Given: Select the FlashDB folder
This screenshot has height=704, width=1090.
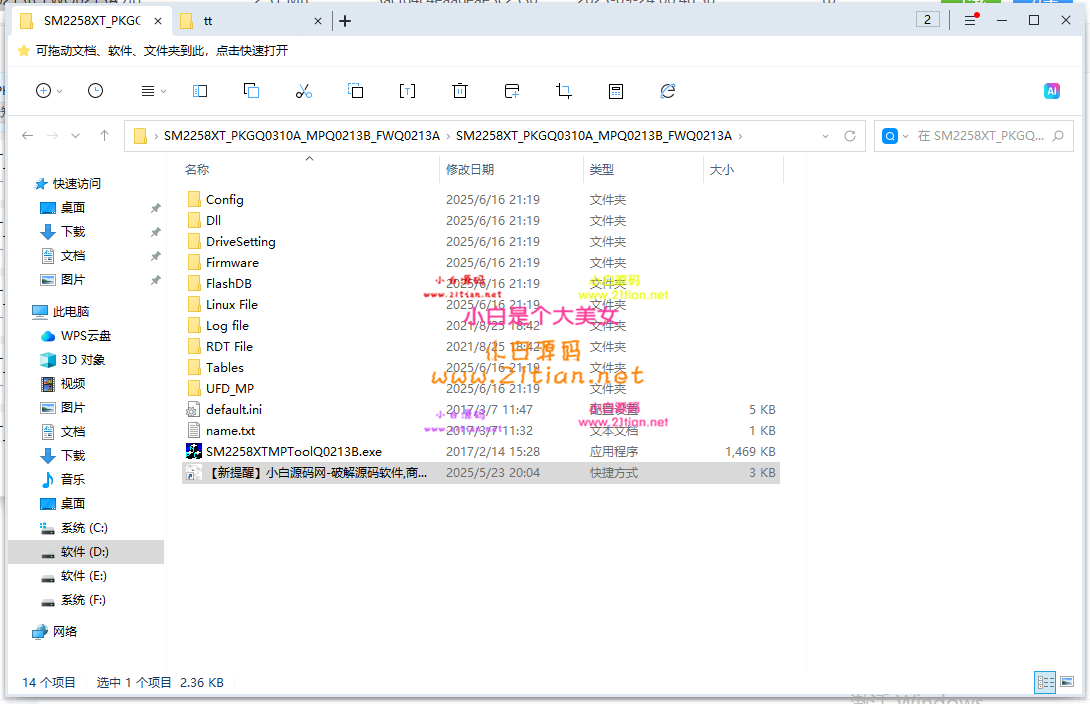Looking at the screenshot, I should 229,284.
